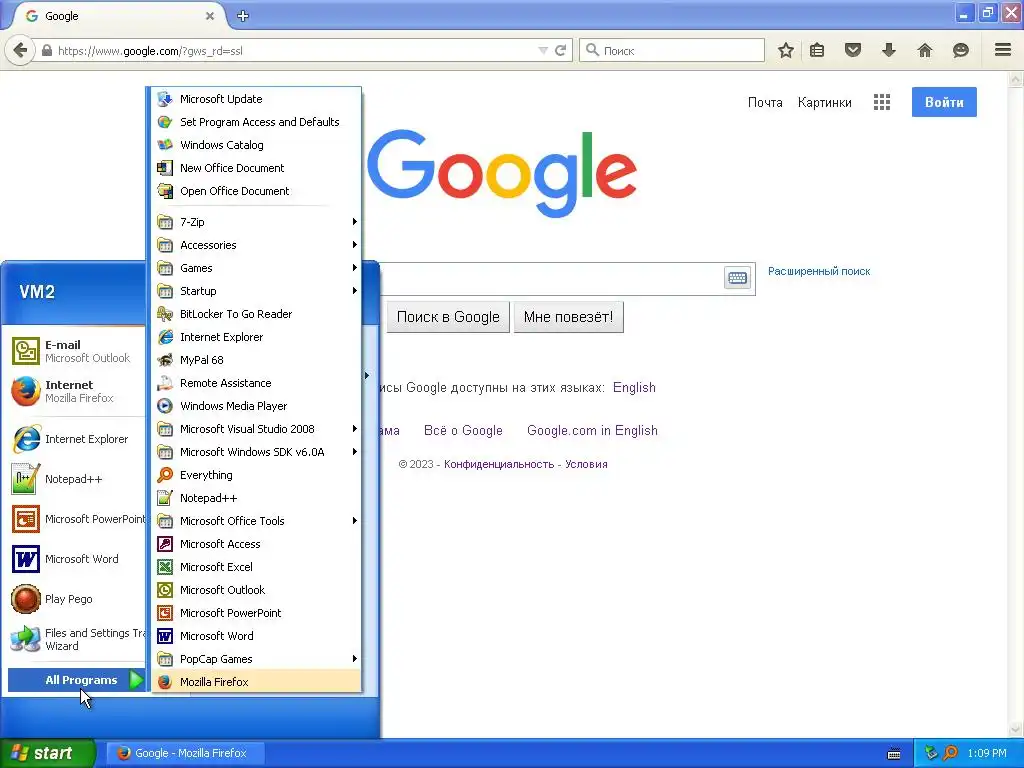This screenshot has width=1024, height=768.
Task: Bookmark this page with the star icon
Action: (x=786, y=50)
